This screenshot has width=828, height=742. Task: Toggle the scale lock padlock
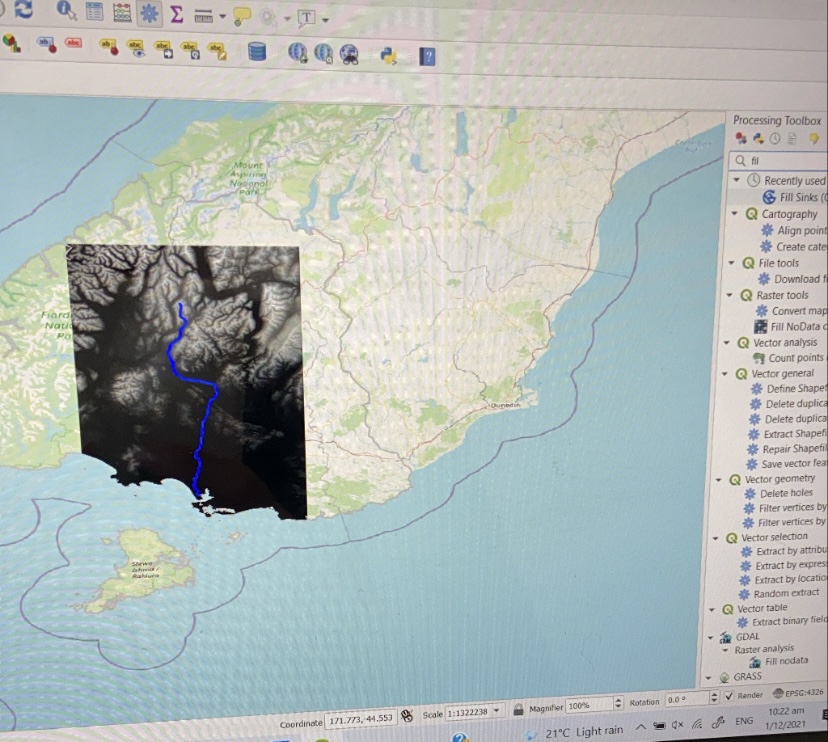pos(518,709)
